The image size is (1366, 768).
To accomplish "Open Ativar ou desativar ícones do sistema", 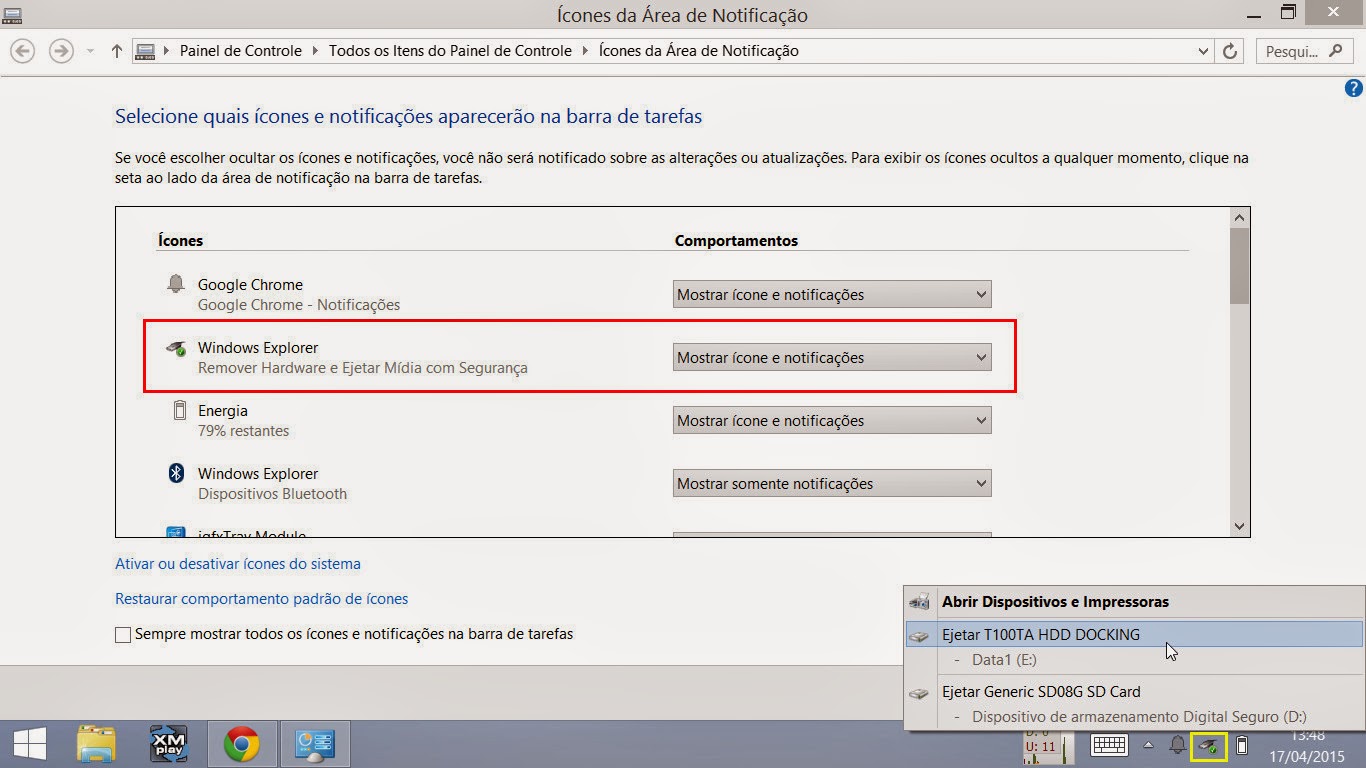I will point(238,564).
